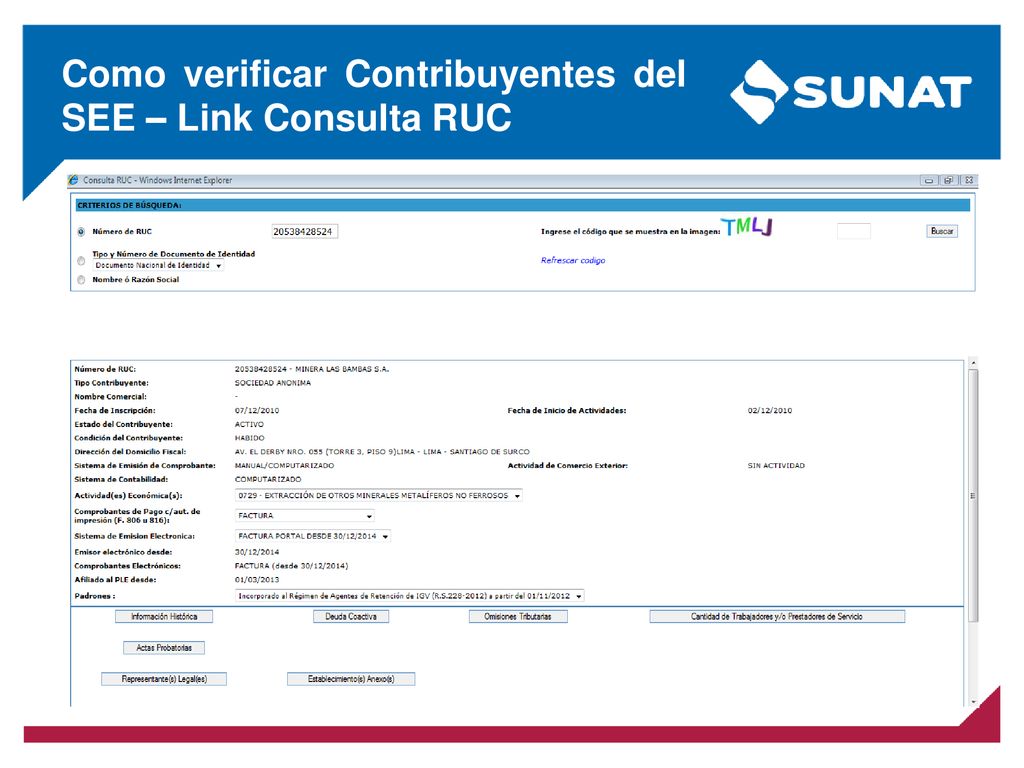This screenshot has width=1024, height=768.
Task: Click the scrollbar down arrow
Action: [973, 702]
